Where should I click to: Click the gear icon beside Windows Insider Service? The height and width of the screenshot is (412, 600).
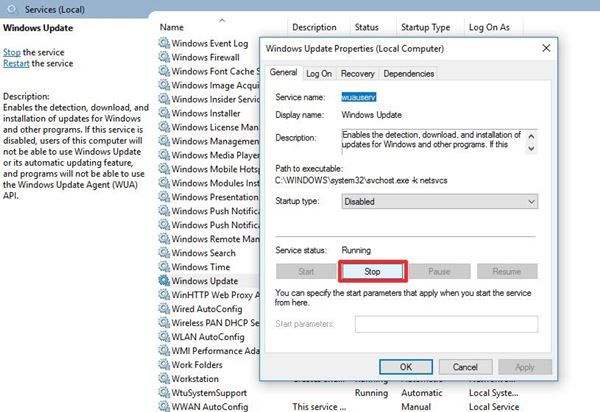tap(164, 99)
